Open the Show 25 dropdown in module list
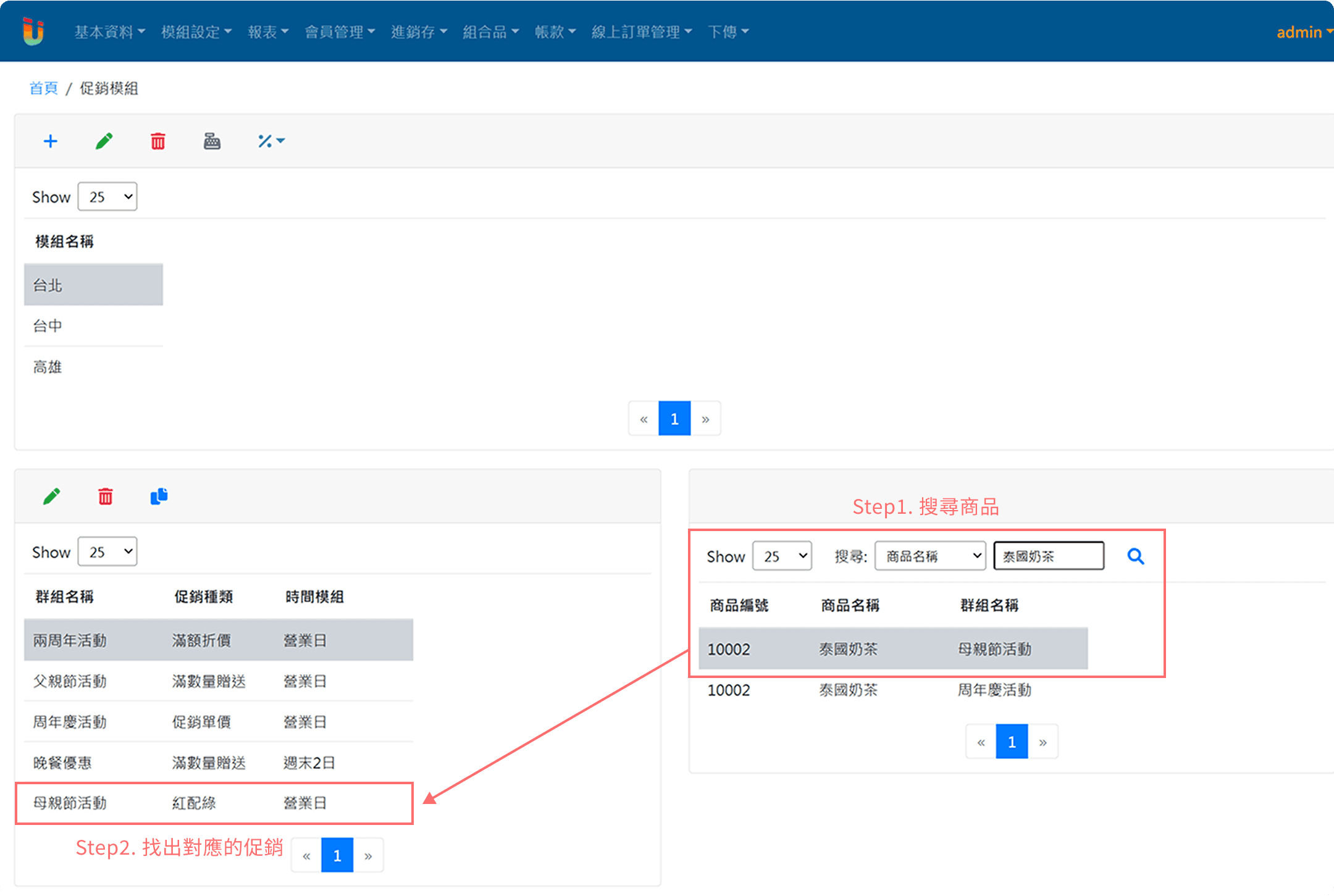Screen dimensions: 1334x896 point(107,197)
